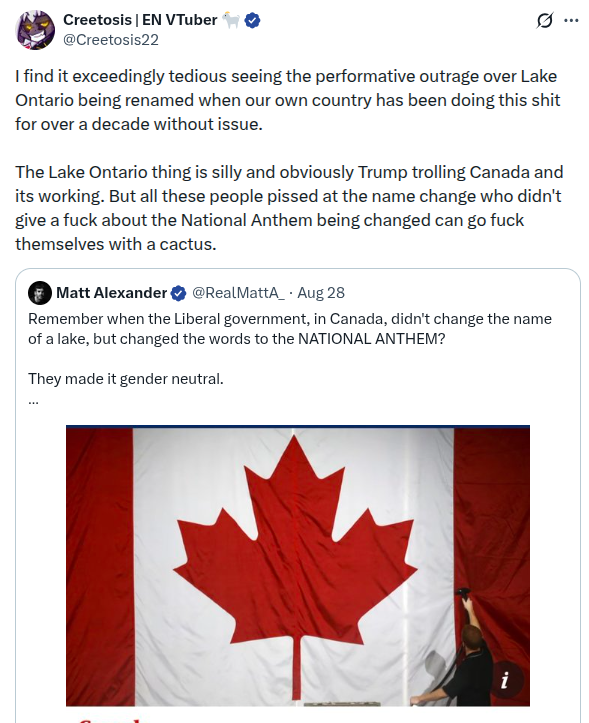589x723 pixels.
Task: Click the Aug 28 timestamp
Action: tap(321, 293)
